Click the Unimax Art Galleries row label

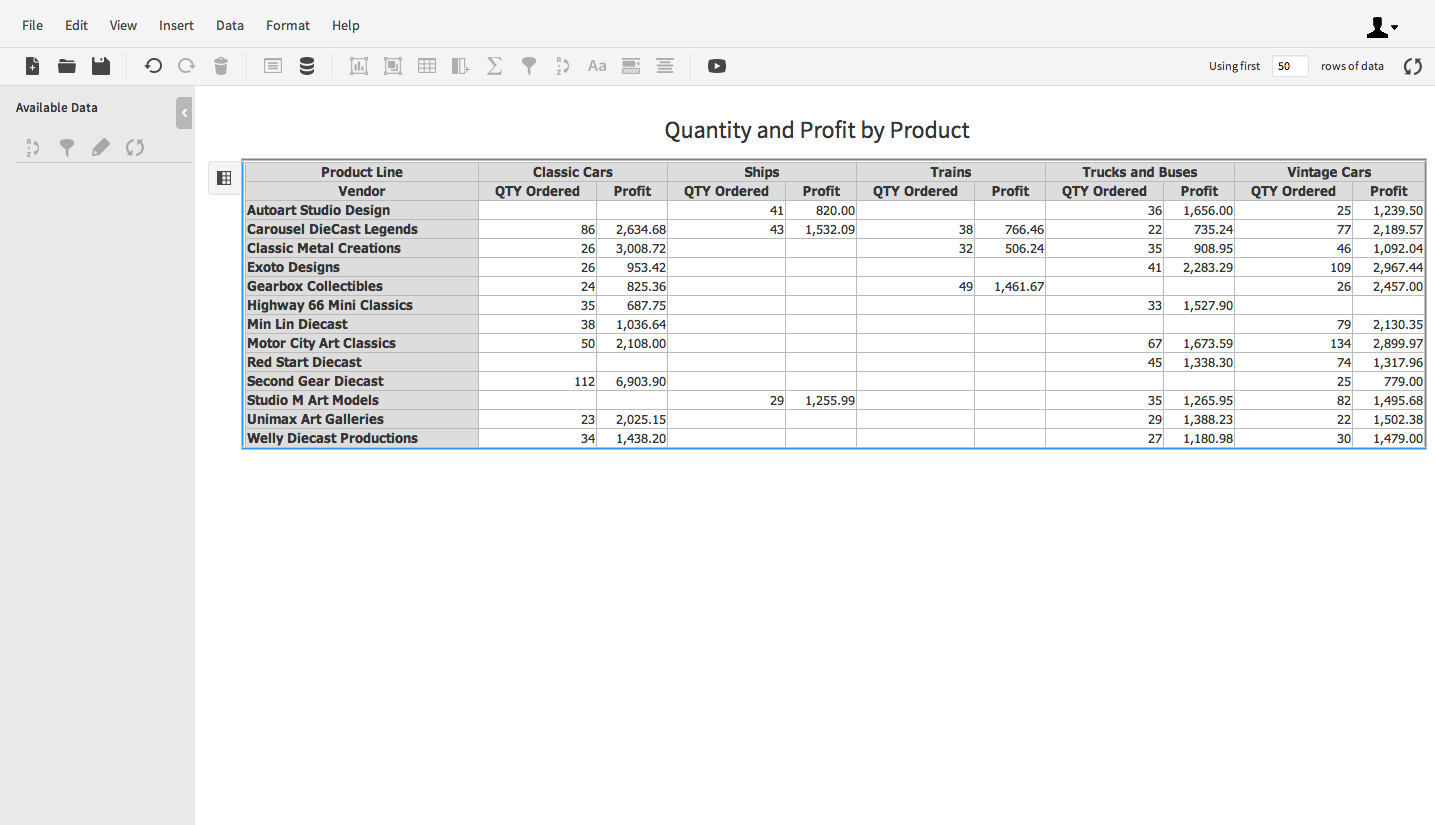(362, 419)
